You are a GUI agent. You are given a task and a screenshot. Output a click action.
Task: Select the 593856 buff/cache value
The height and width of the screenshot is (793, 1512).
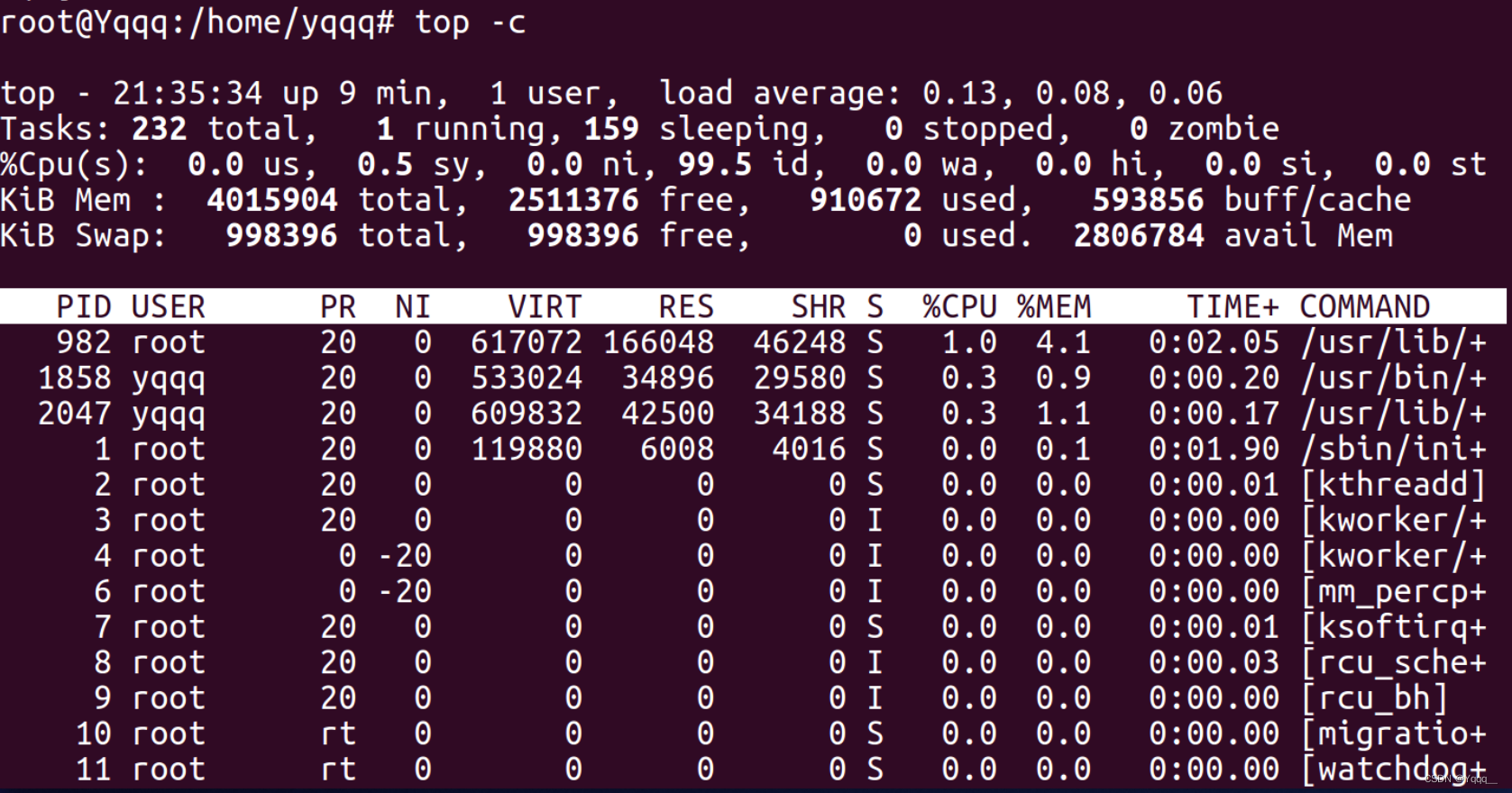(1148, 200)
